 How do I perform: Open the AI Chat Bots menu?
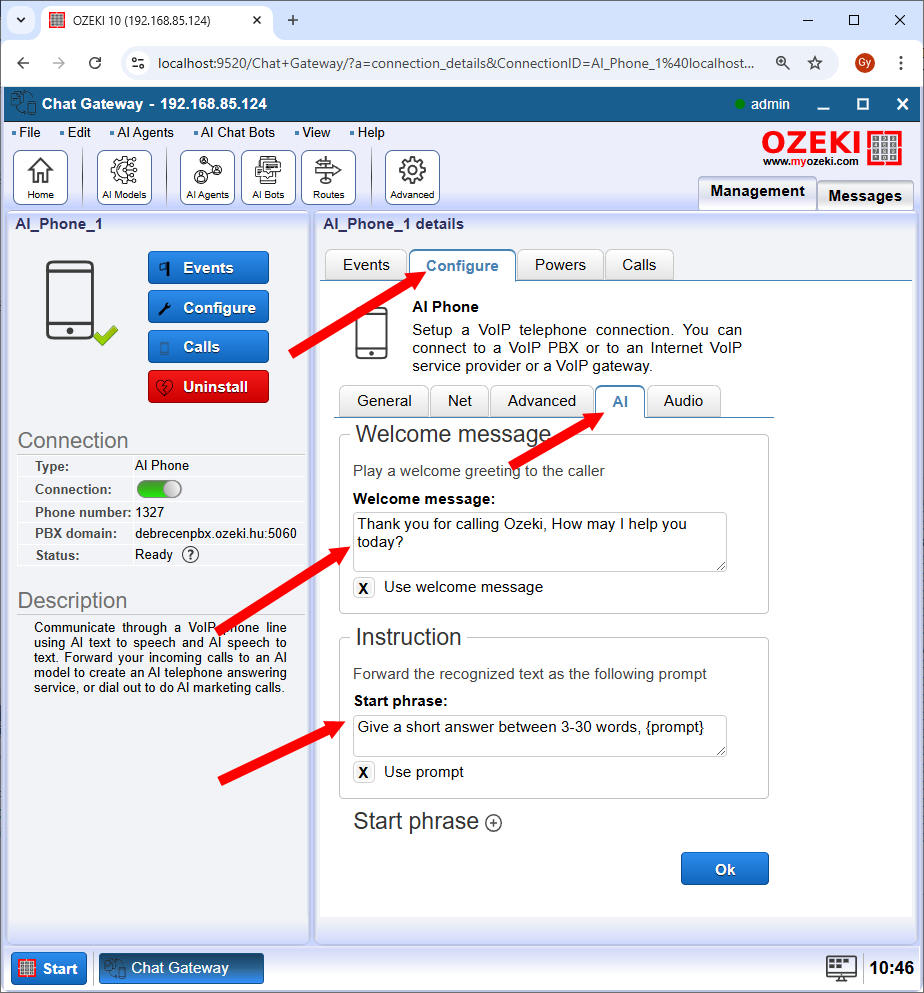[x=237, y=132]
